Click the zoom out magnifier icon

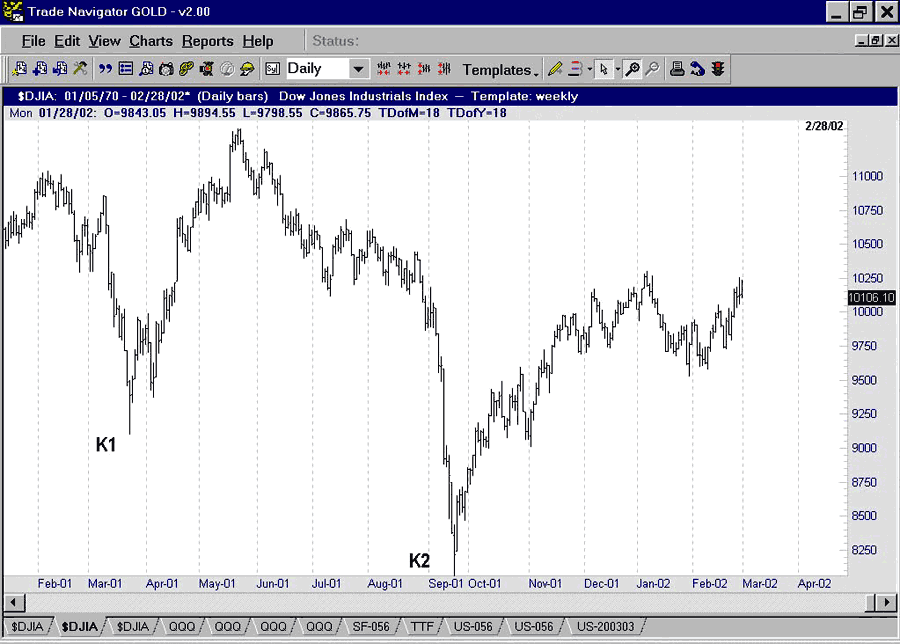coord(652,69)
